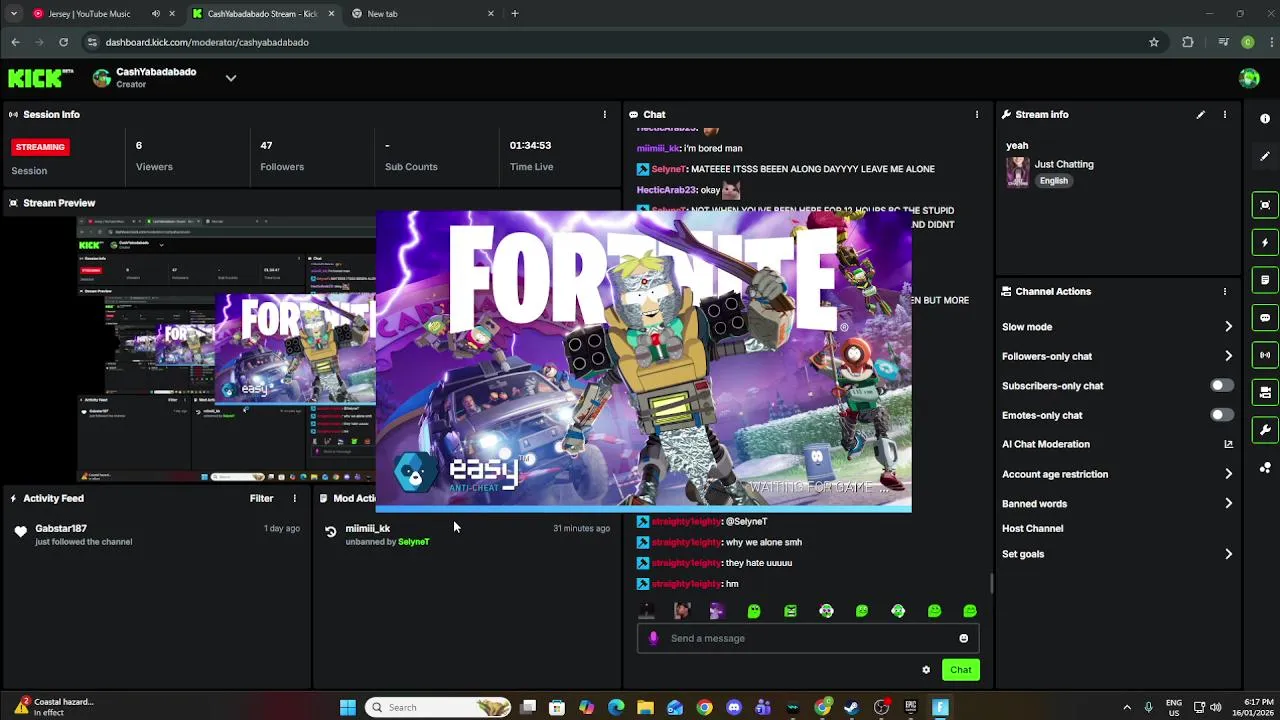Click the Send a message input field
Viewport: 1280px width, 720px height.
808,638
